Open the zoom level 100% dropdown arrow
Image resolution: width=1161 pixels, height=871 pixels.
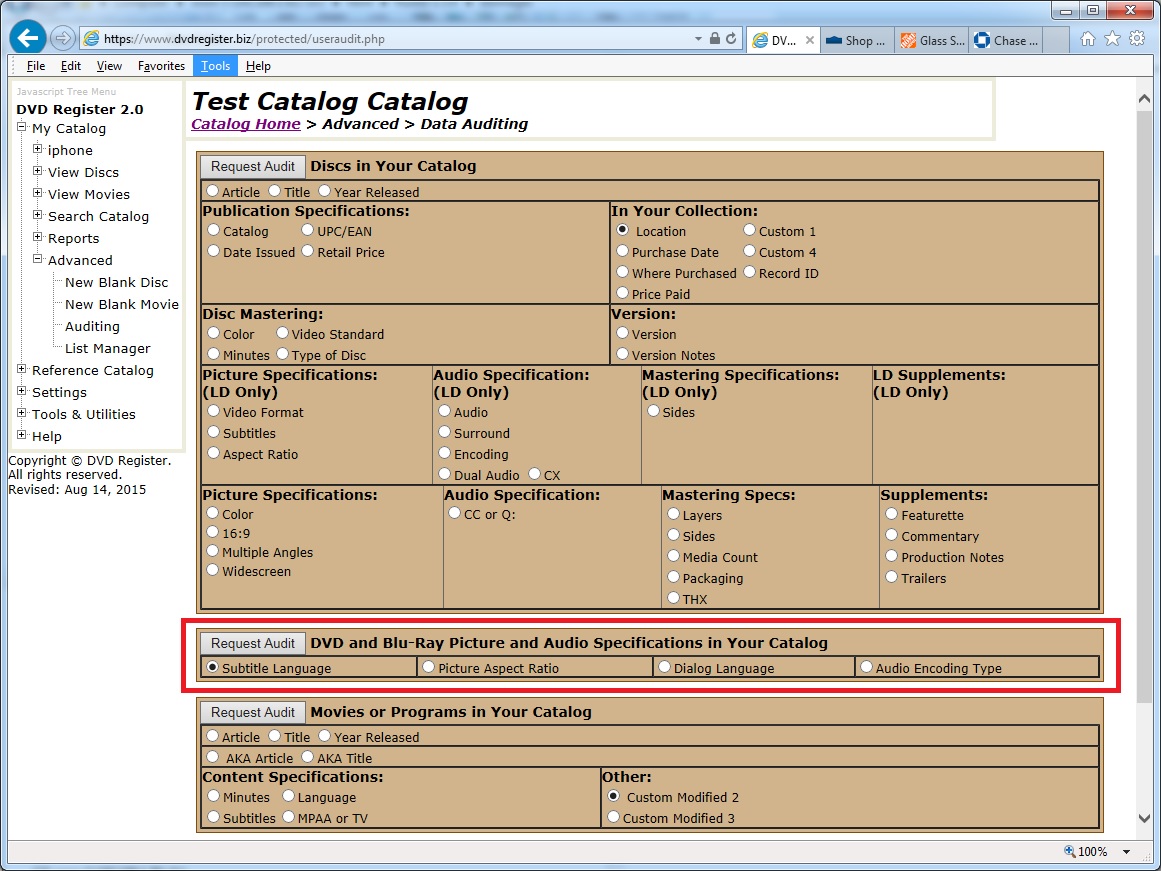click(1126, 852)
